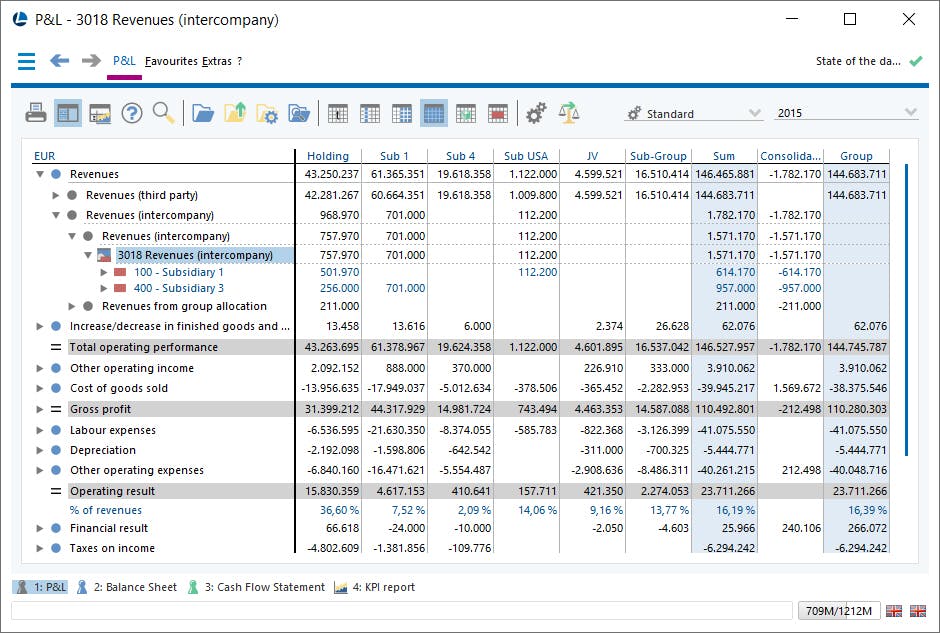Click the folder with green arrow icon

click(235, 113)
